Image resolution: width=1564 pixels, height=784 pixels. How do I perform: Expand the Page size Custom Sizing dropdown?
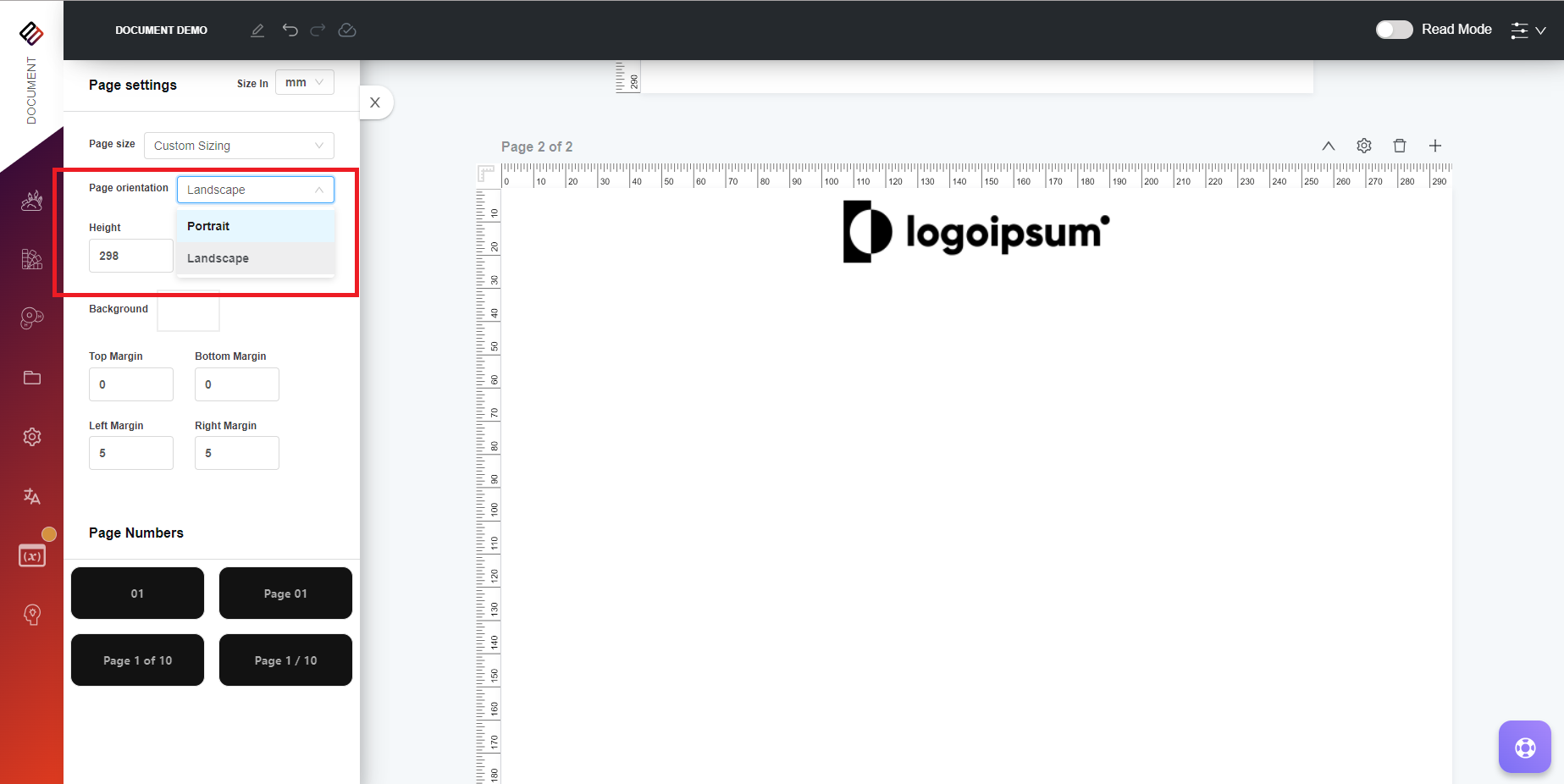(239, 146)
